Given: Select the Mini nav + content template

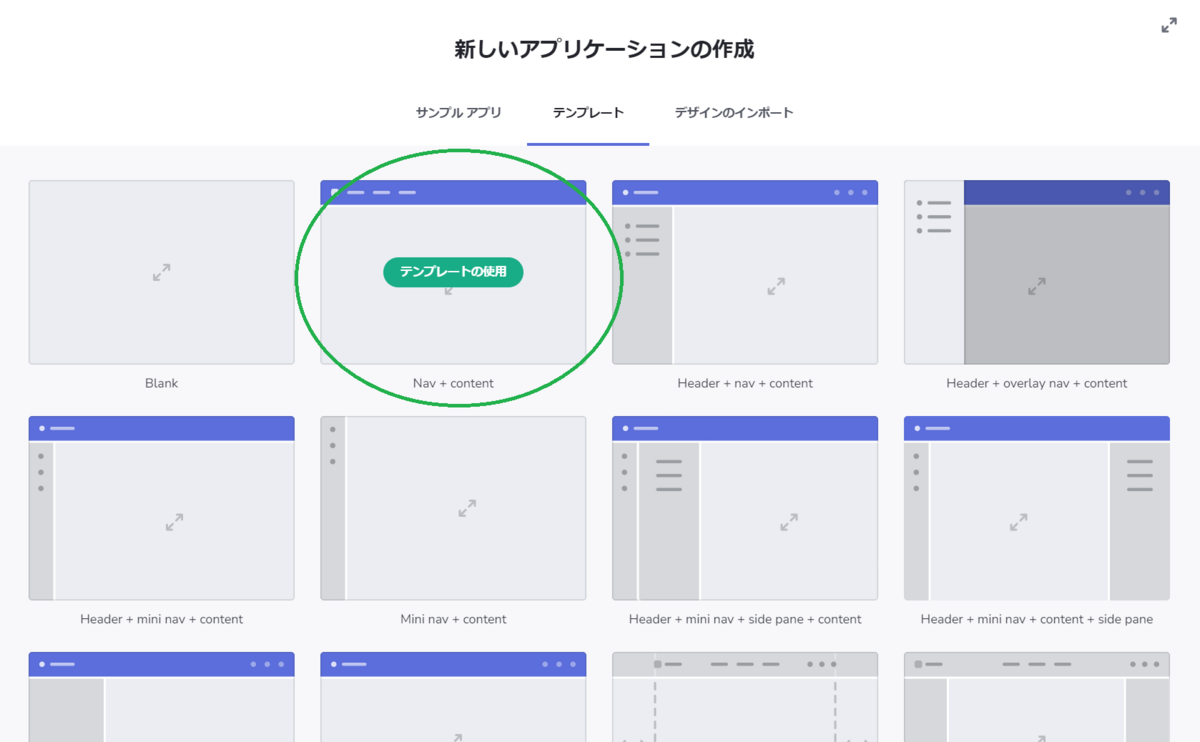Looking at the screenshot, I should tap(453, 507).
